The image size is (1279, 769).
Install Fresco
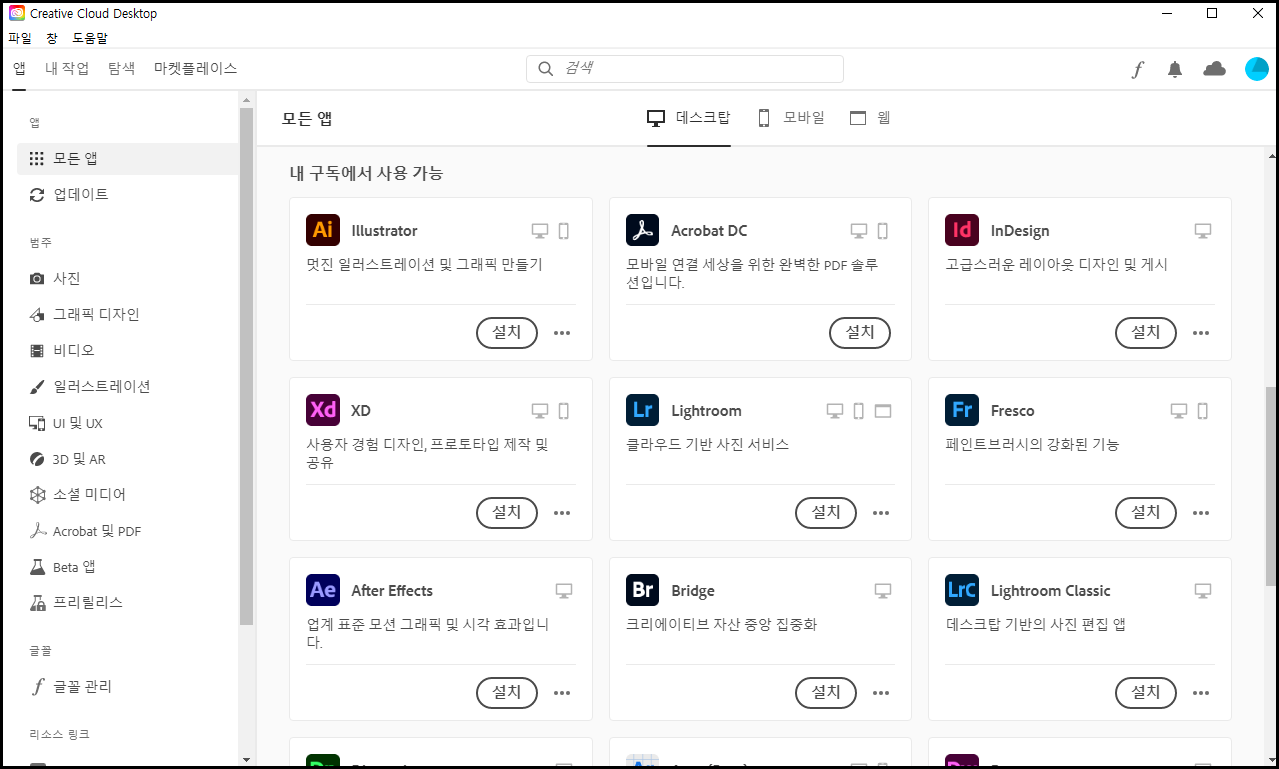click(x=1146, y=513)
